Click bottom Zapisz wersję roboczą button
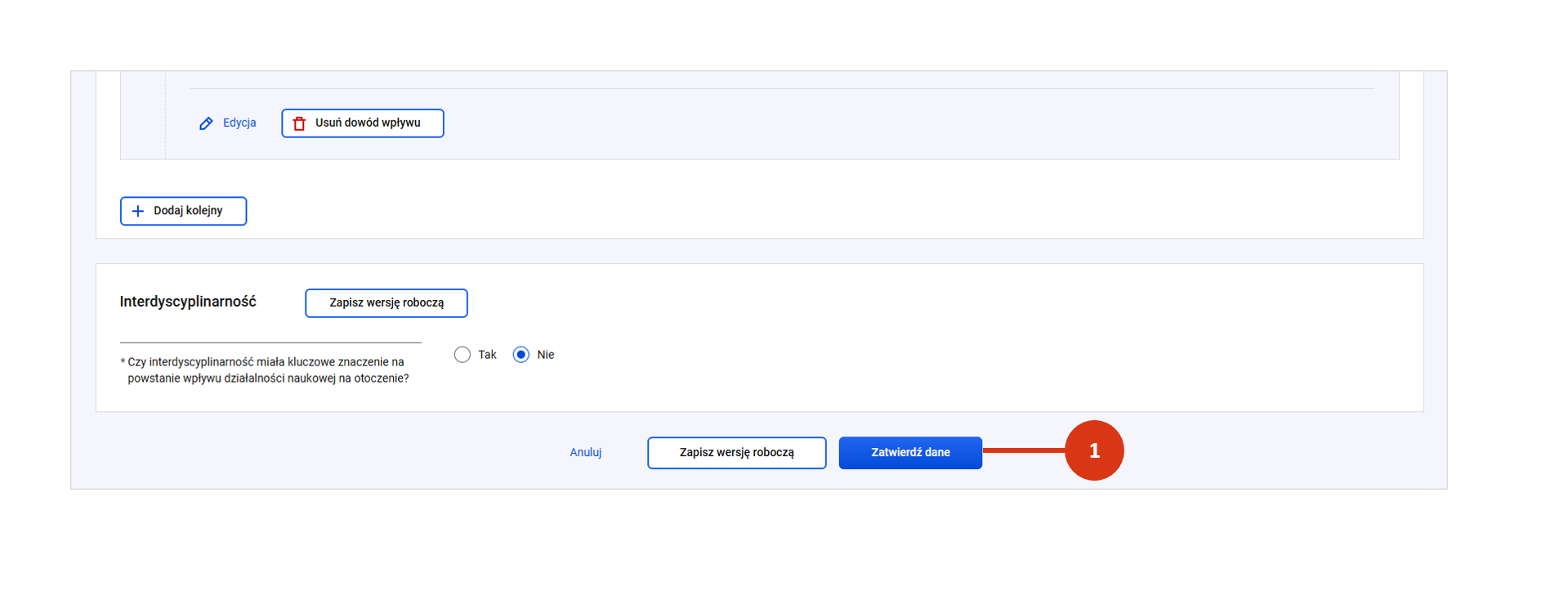 [736, 452]
